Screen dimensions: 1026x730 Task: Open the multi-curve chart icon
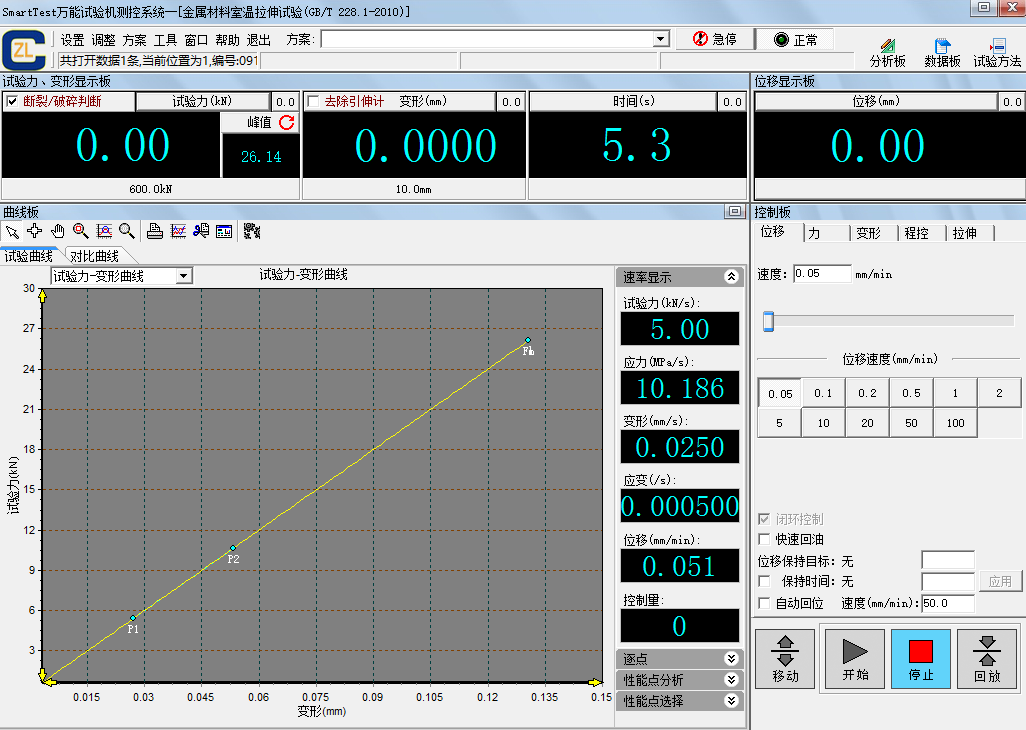click(178, 231)
